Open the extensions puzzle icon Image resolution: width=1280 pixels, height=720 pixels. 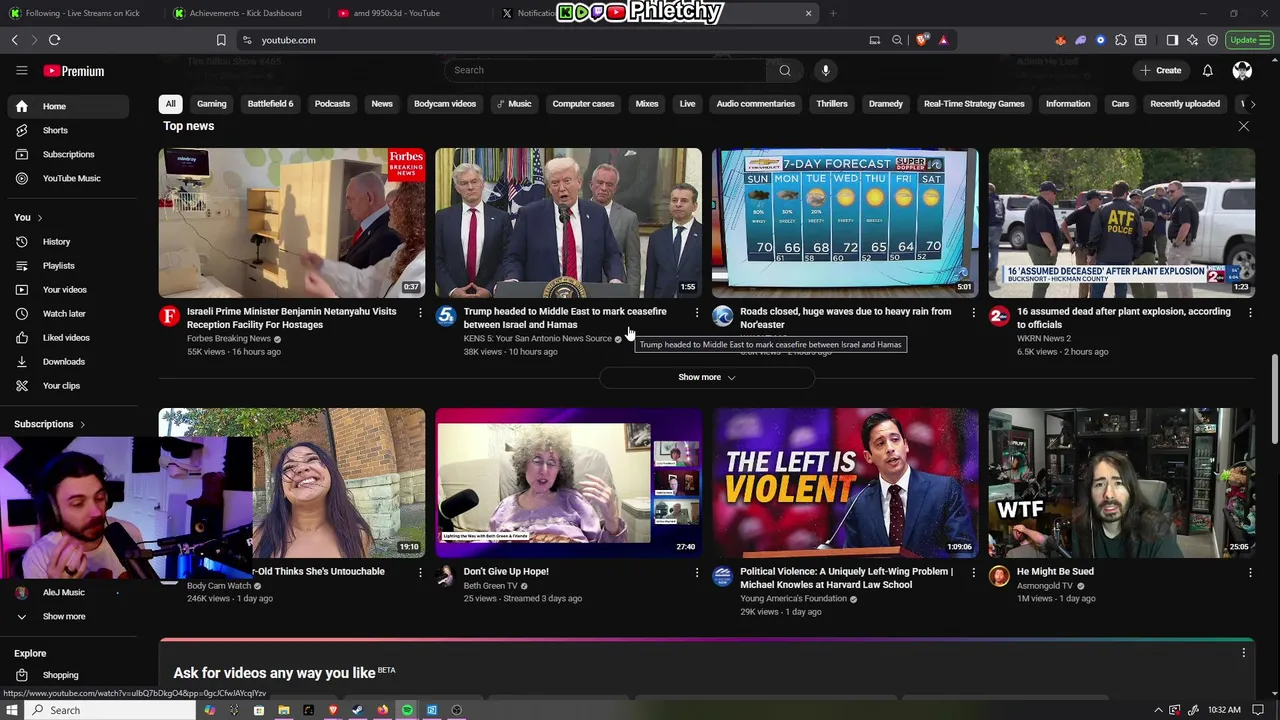(x=1121, y=40)
